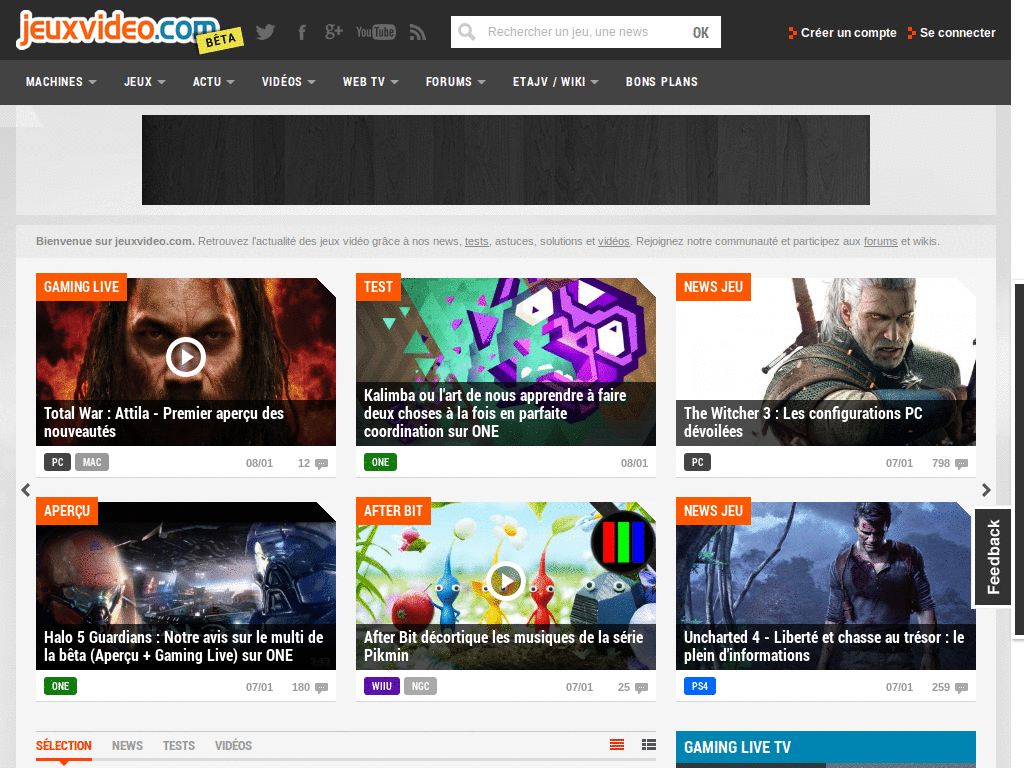Click the TEST label on the Kalimba card
The width and height of the screenshot is (1024, 768).
378,287
